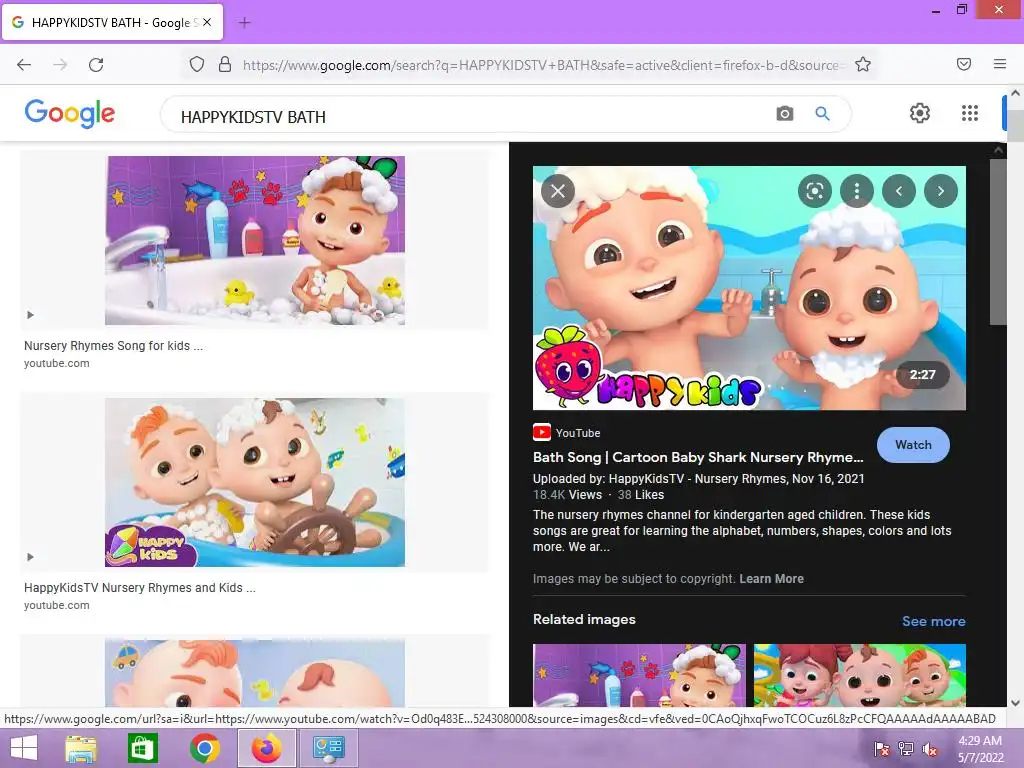
Task: Open the partially visible third result thumbnail
Action: 255,673
